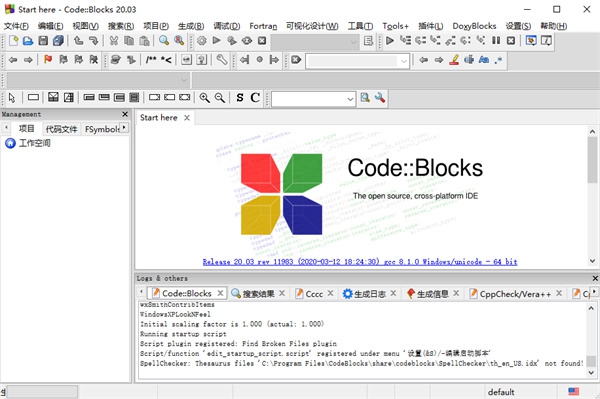The width and height of the screenshot is (600, 399).
Task: Click the Rebuild icon
Action: [247, 41]
